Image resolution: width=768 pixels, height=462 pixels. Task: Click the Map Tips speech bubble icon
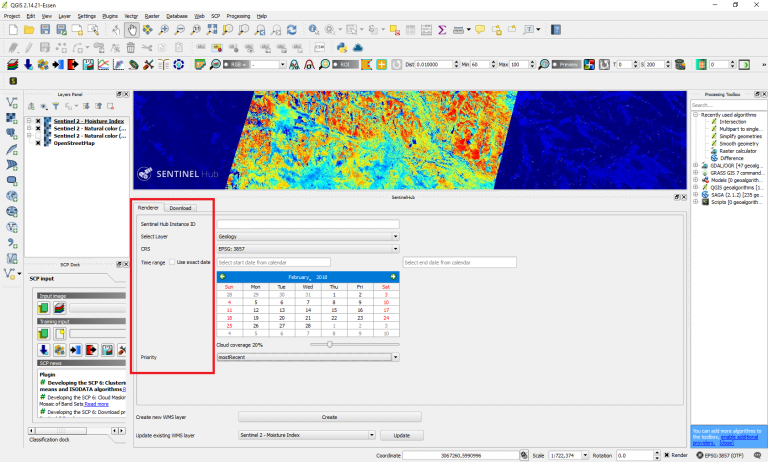(x=480, y=30)
